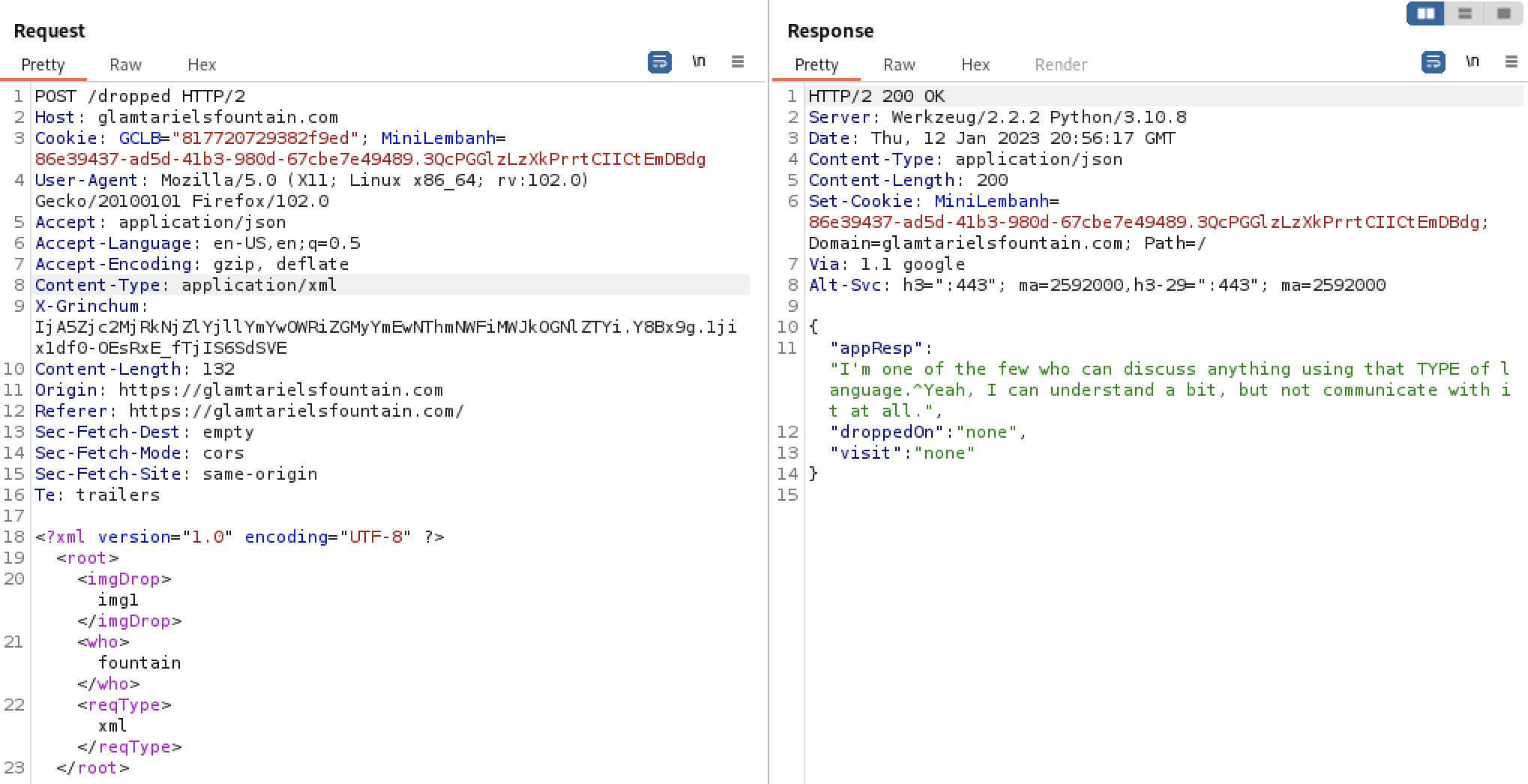Viewport: 1528px width, 784px height.
Task: Click the Host header line in request
Action: pyautogui.click(x=187, y=118)
